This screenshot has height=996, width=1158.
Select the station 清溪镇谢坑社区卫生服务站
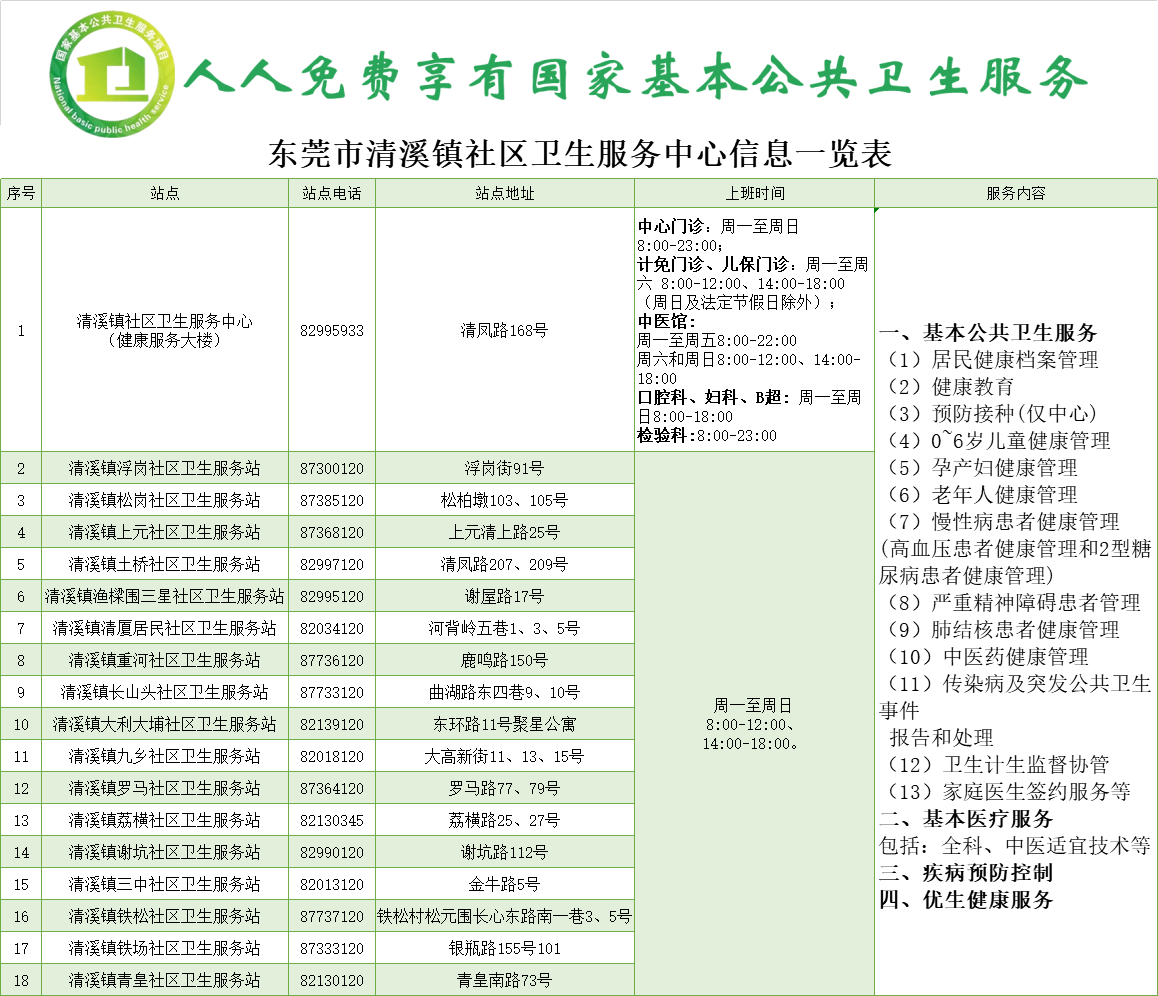165,852
